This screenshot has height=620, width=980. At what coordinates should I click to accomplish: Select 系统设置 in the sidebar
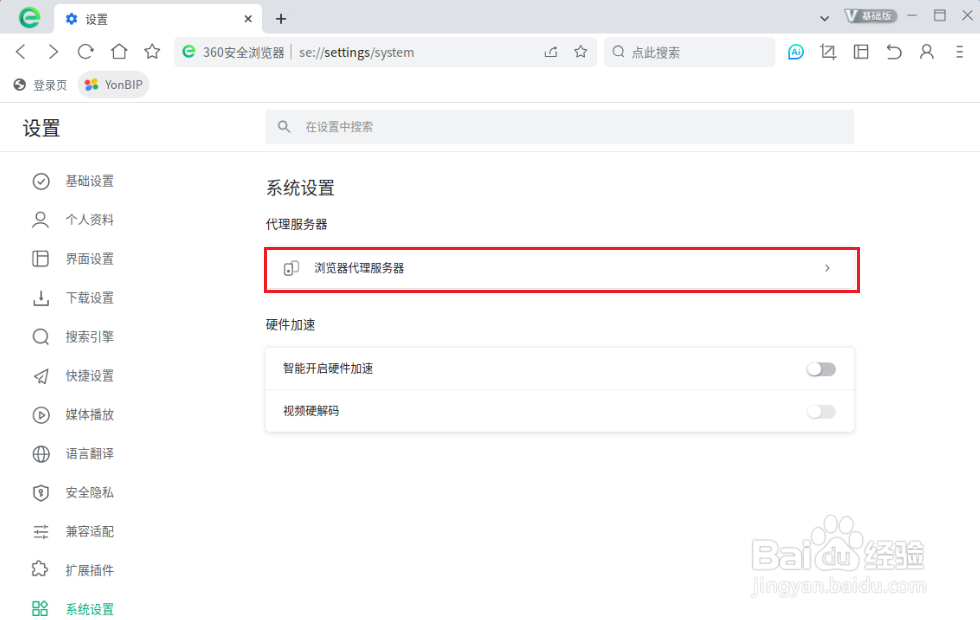[73, 609]
